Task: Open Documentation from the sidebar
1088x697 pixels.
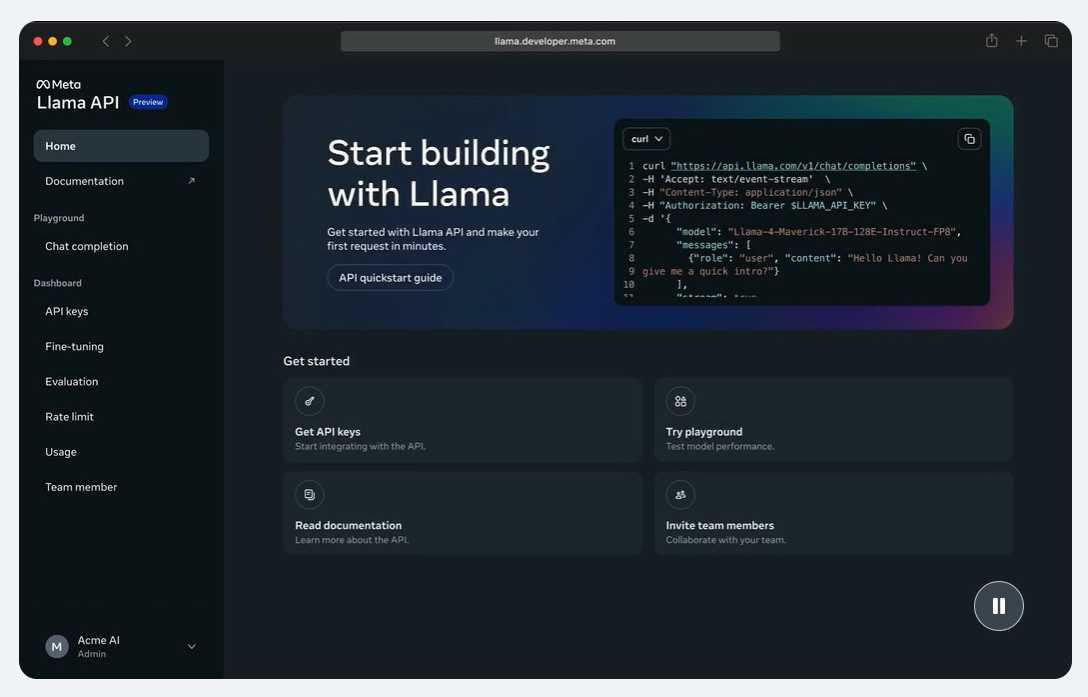Action: click(121, 181)
